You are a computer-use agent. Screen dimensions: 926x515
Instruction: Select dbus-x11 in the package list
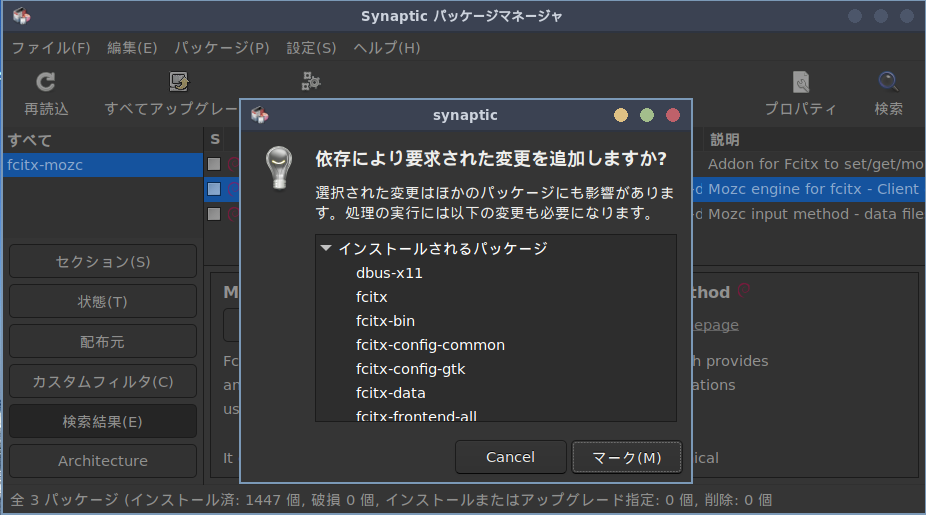tap(389, 273)
